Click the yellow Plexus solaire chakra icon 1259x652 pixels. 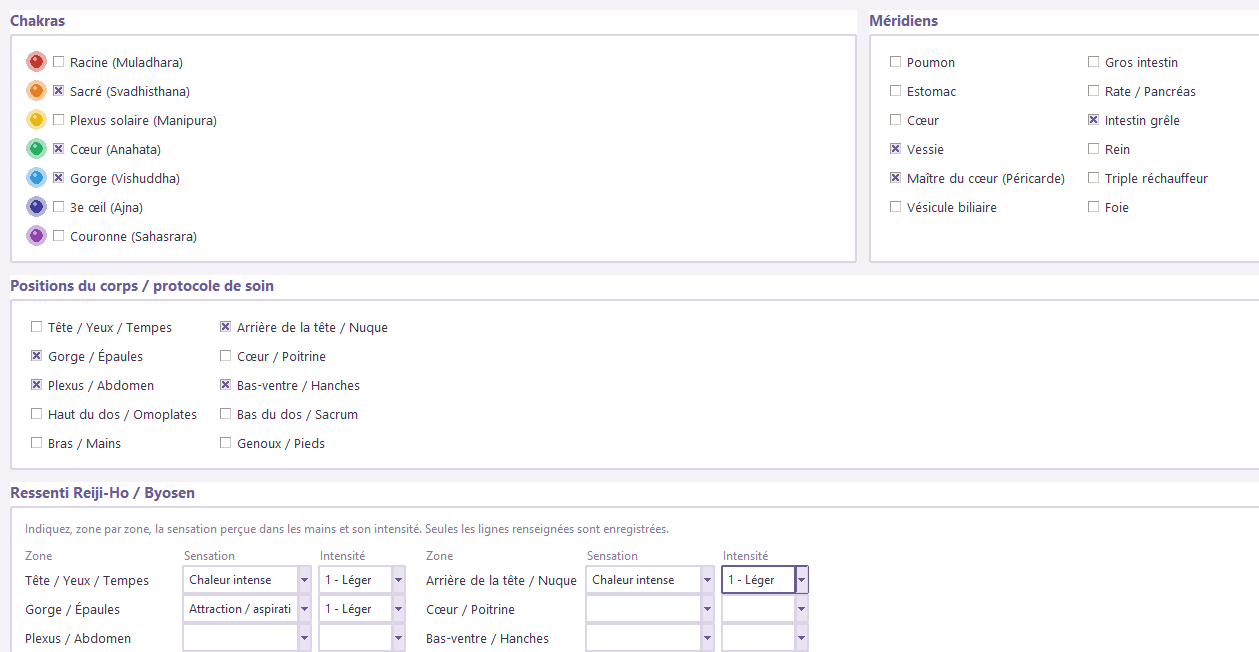[37, 120]
